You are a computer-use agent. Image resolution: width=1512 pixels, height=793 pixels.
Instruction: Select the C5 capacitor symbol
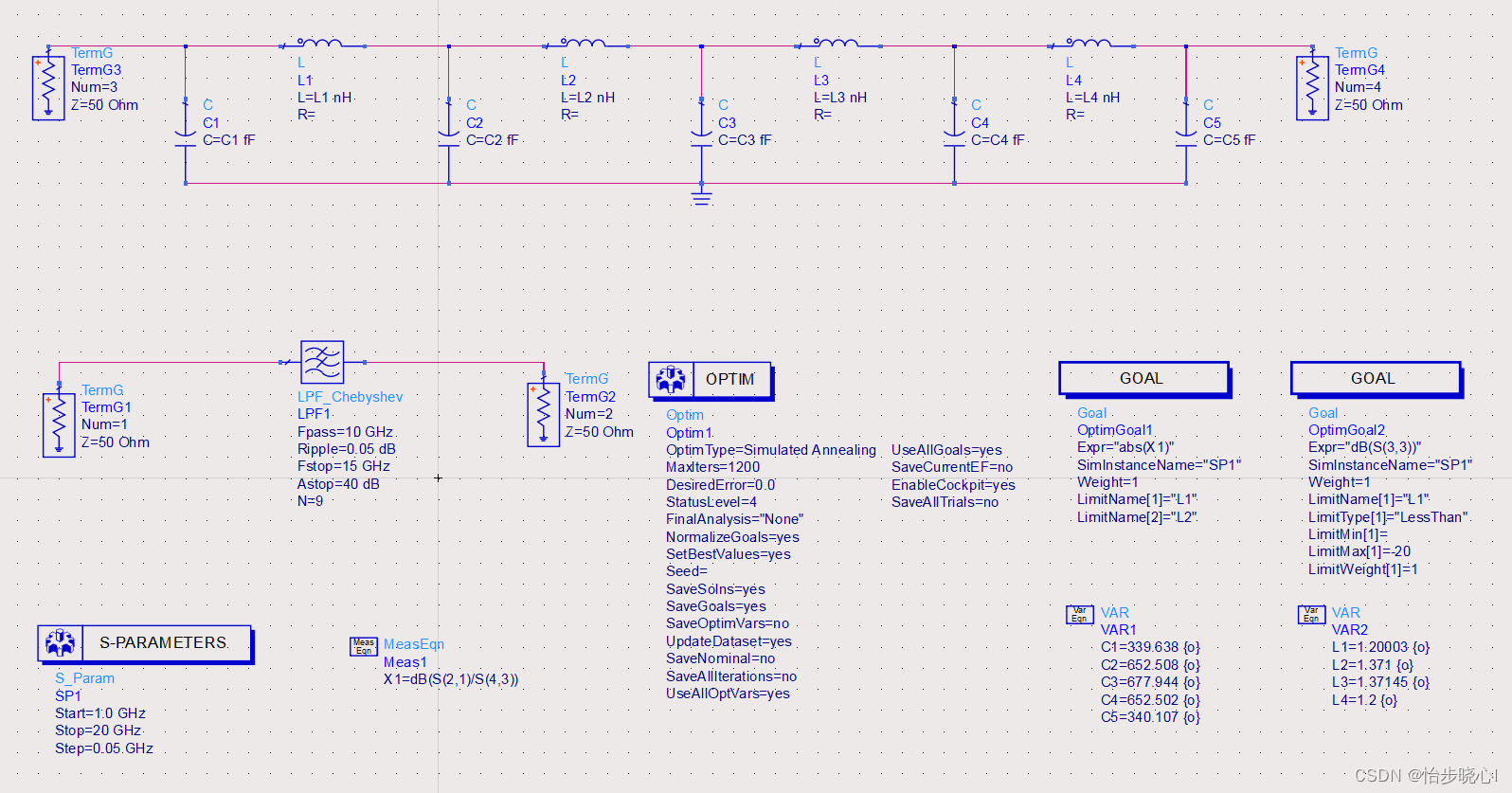(x=1186, y=138)
